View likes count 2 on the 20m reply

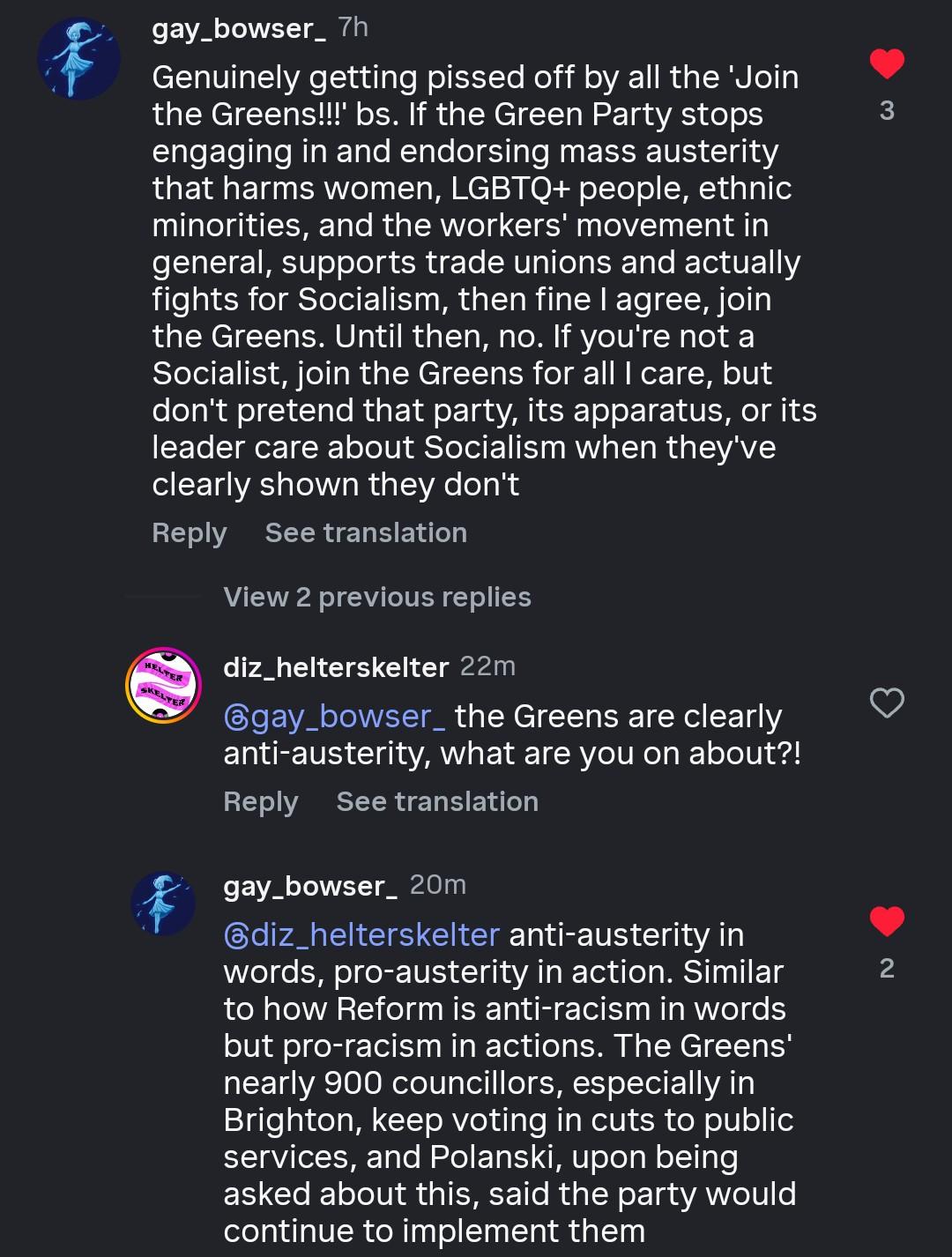click(887, 969)
